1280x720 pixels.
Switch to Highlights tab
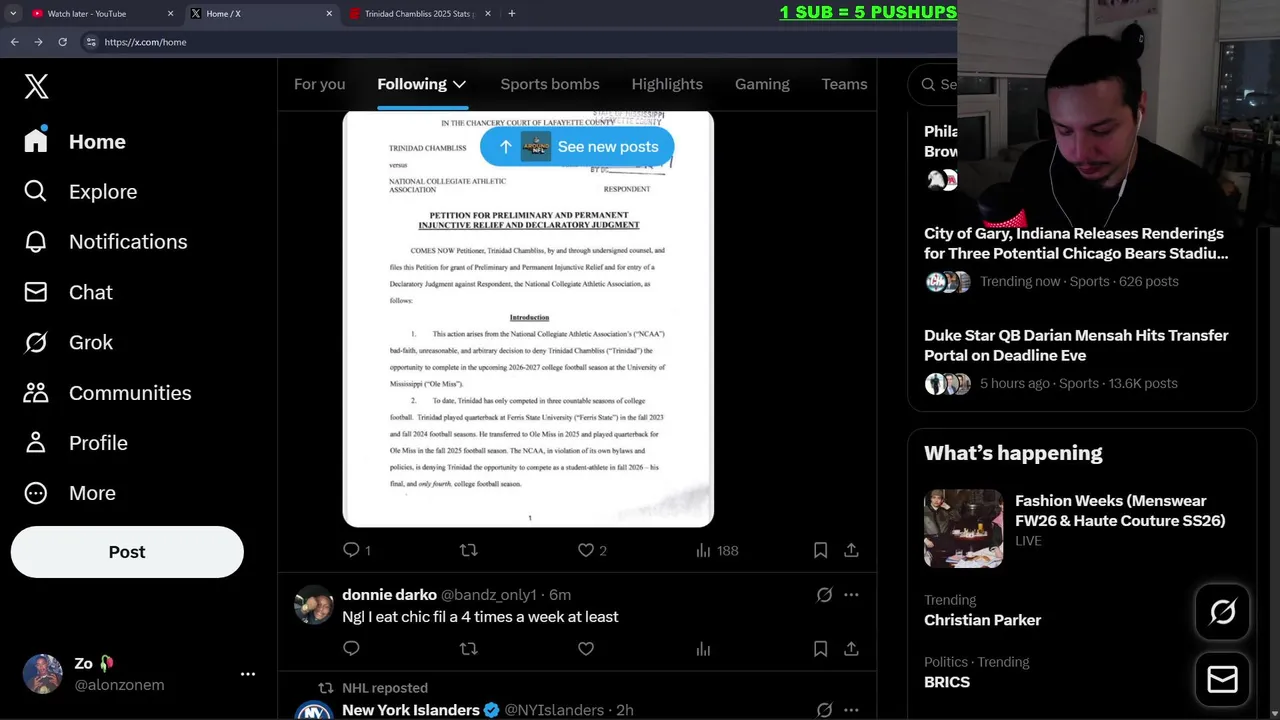click(x=667, y=84)
